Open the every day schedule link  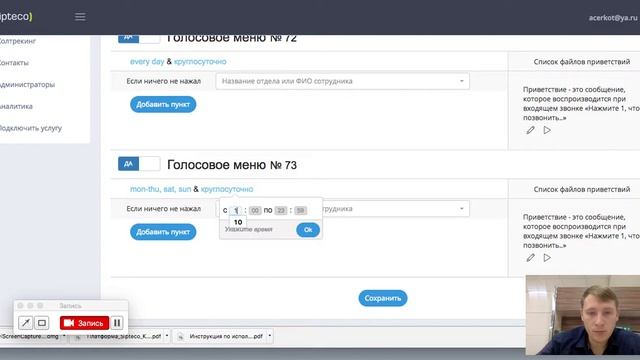tap(147, 62)
